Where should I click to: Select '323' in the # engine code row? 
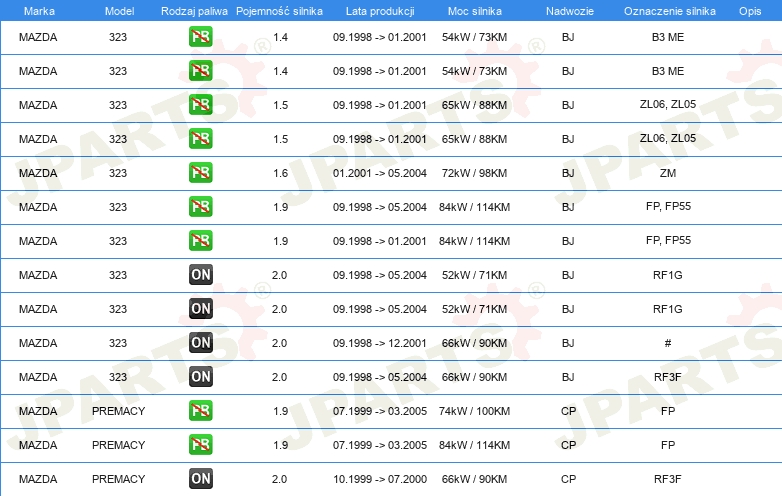(118, 343)
